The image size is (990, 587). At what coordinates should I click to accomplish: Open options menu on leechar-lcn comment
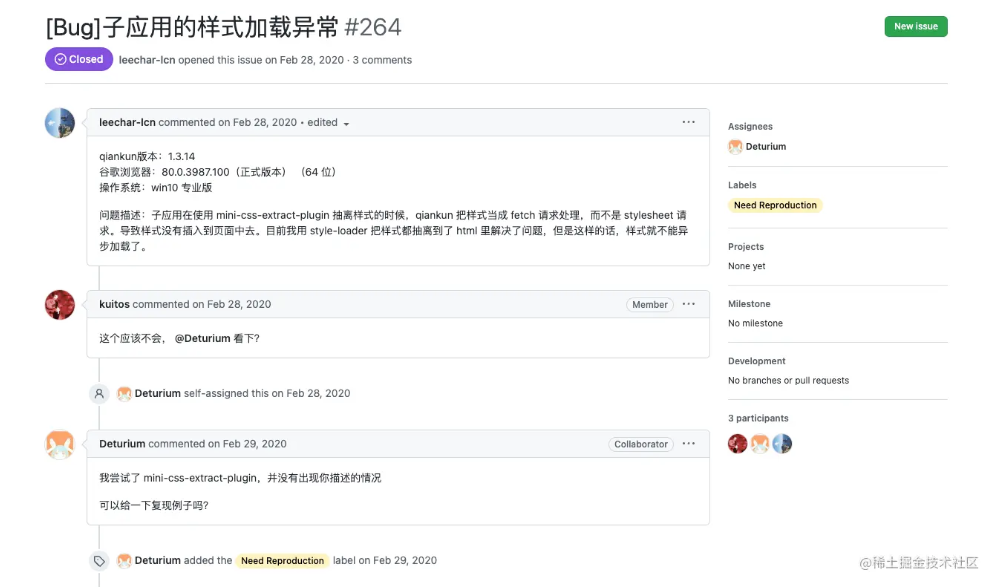688,122
